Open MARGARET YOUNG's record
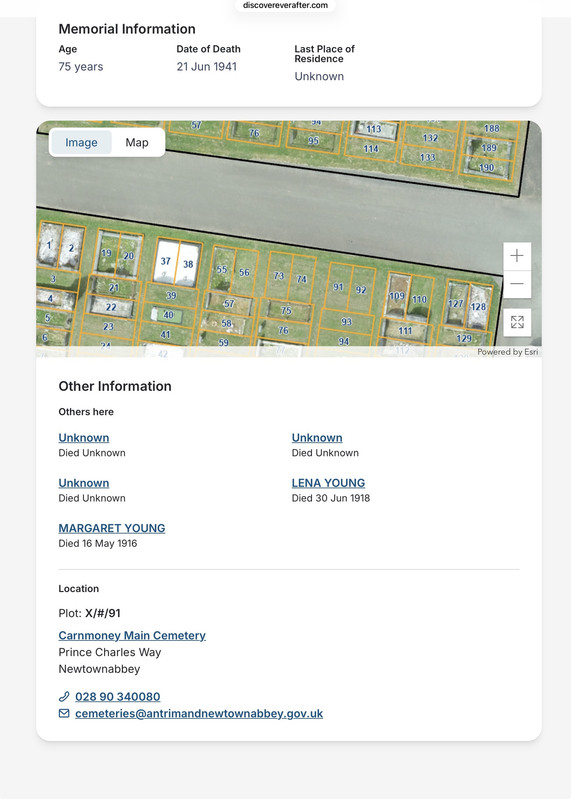 [112, 528]
